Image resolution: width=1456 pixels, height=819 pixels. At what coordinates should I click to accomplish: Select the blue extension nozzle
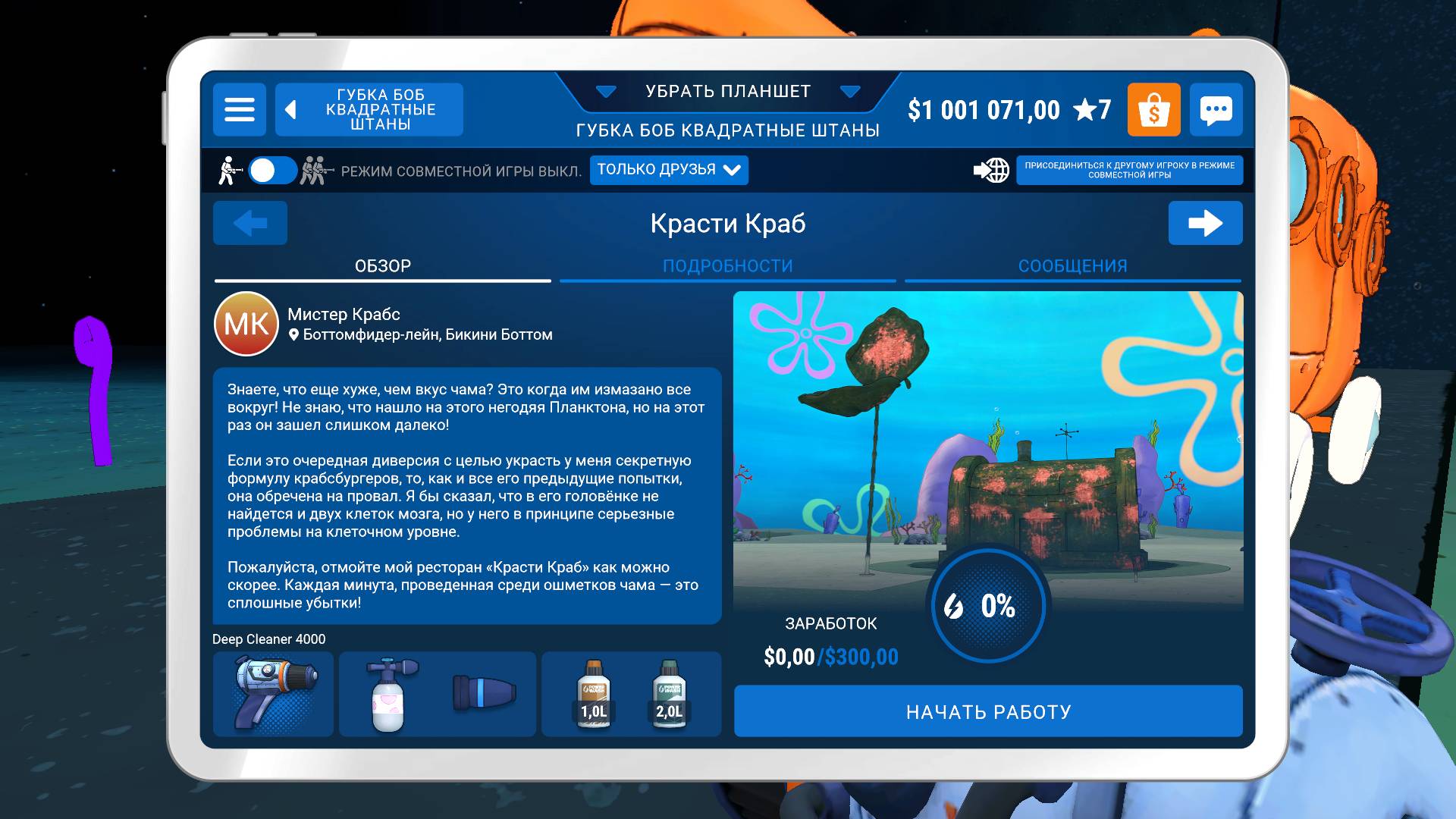coord(484,694)
